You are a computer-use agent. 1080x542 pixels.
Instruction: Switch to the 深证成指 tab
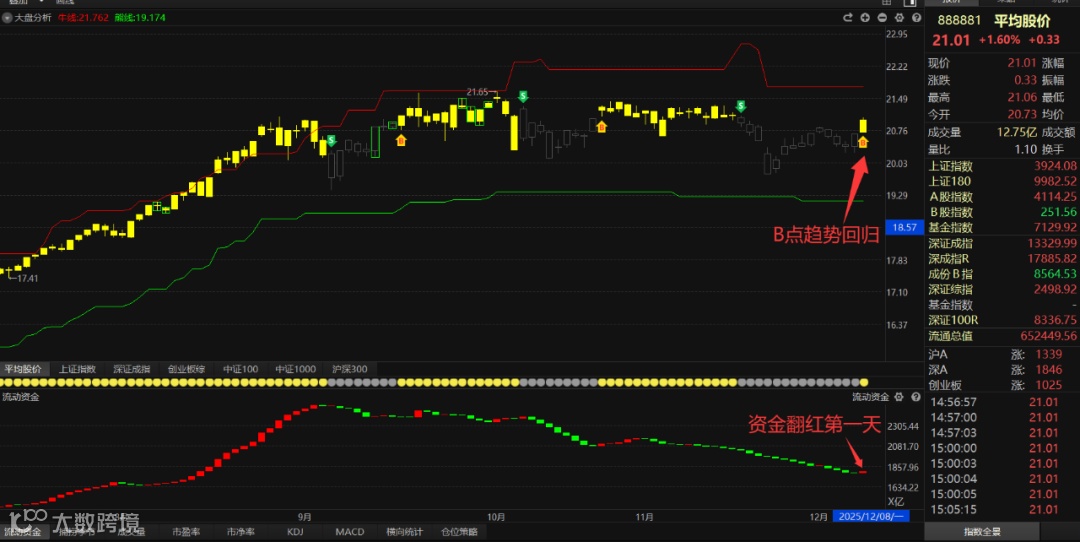pyautogui.click(x=132, y=369)
